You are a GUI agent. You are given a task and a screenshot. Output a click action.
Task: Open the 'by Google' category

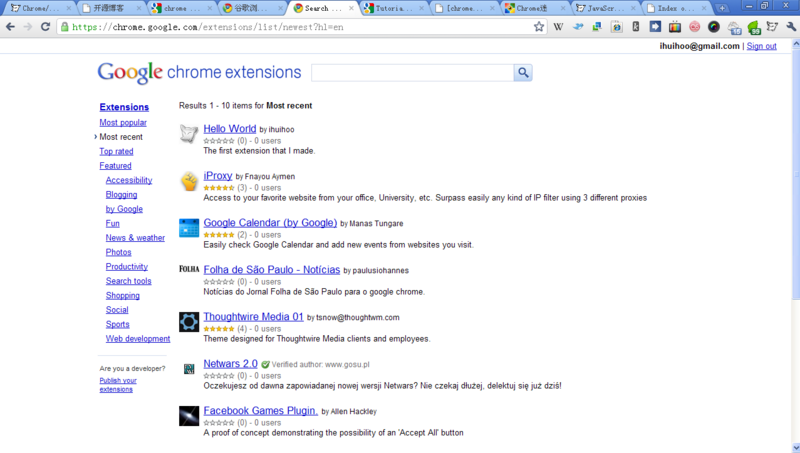pos(124,209)
